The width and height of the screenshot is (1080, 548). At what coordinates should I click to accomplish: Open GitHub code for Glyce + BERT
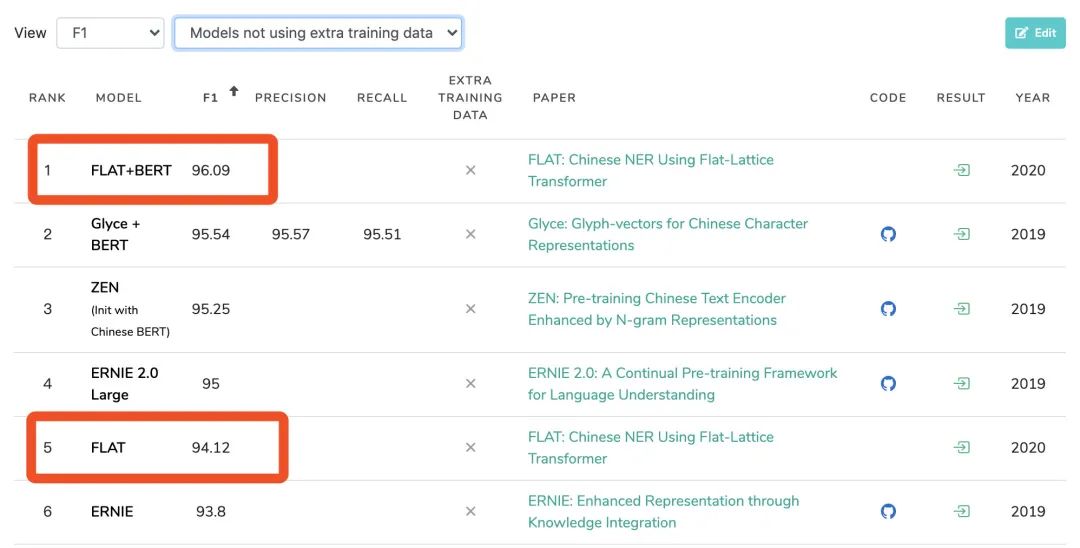(888, 234)
